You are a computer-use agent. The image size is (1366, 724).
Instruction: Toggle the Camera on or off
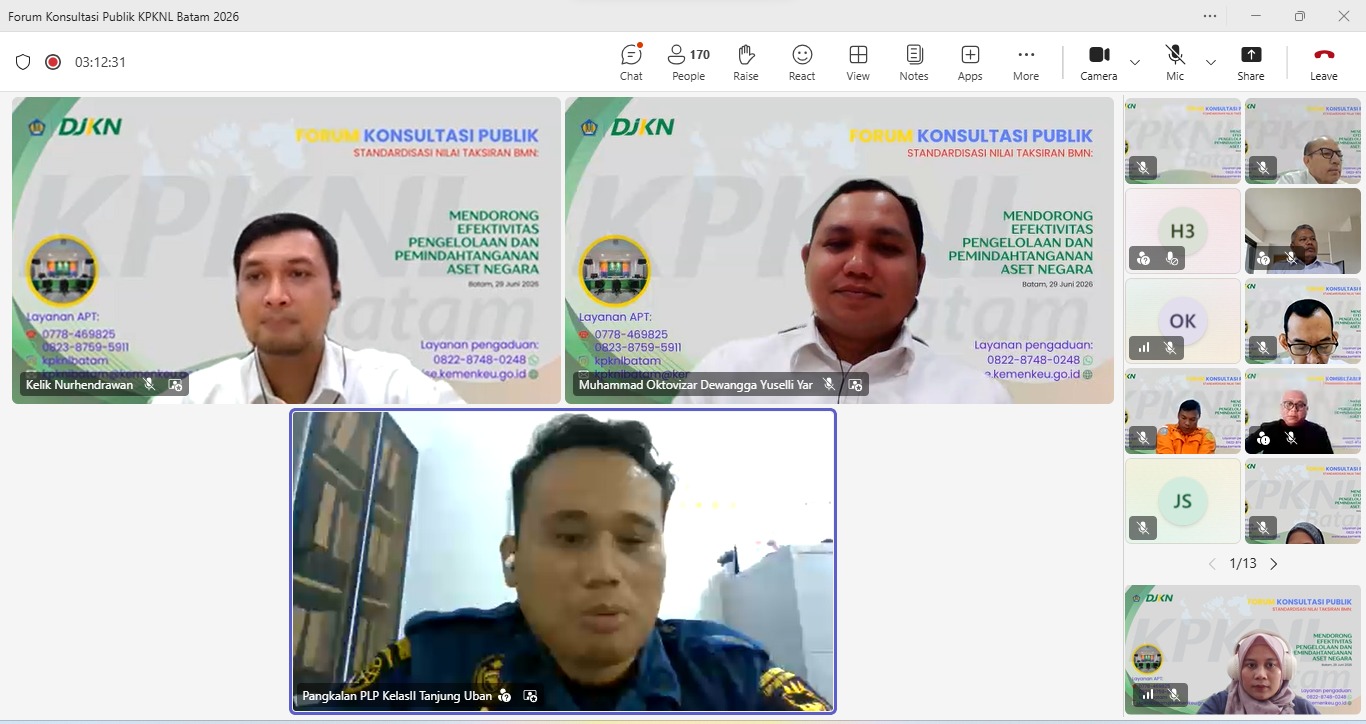[1099, 62]
